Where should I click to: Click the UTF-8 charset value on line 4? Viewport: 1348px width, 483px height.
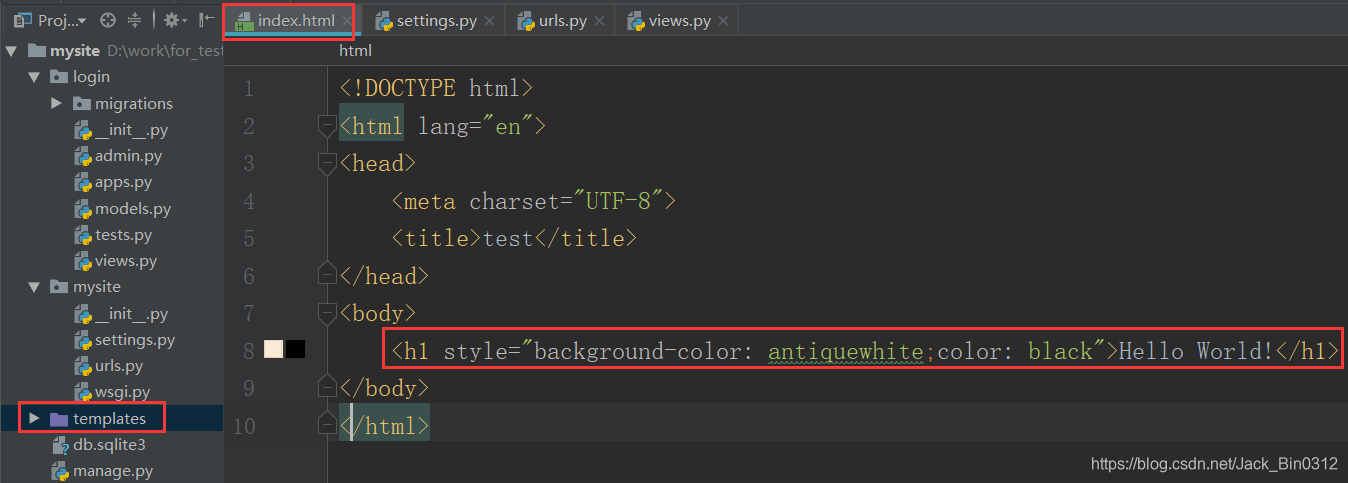tap(618, 201)
